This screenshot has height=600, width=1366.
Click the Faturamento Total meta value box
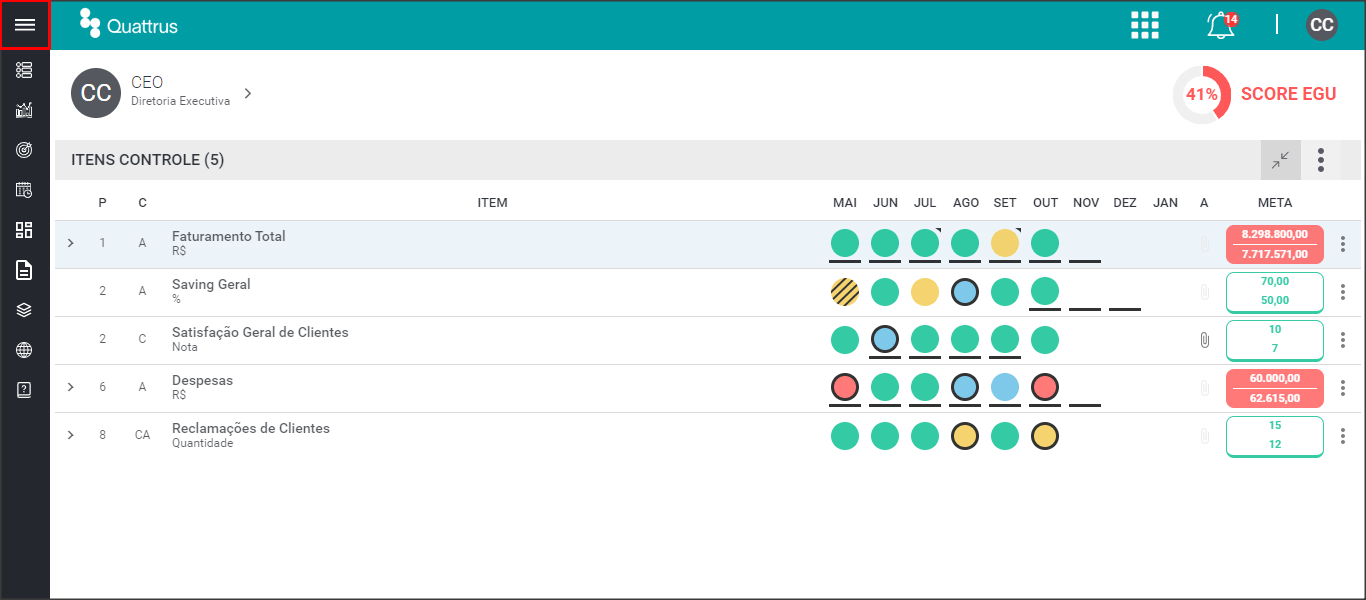coord(1275,244)
